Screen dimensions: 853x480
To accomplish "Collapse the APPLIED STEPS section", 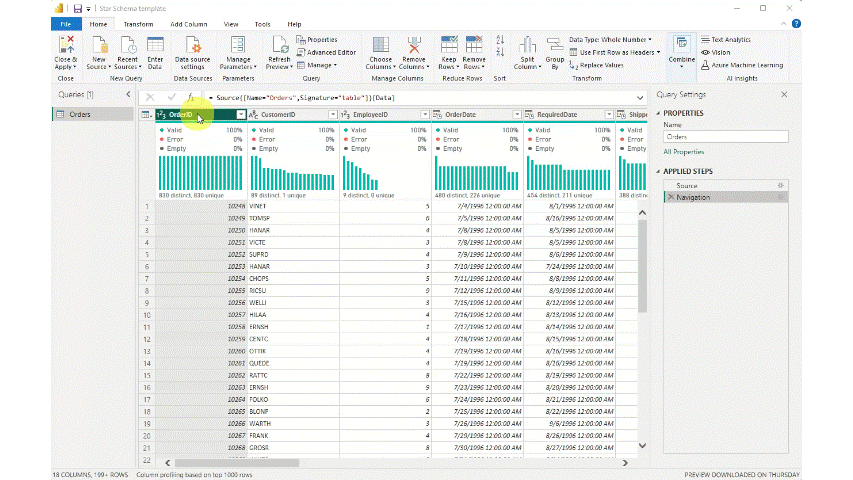I will [660, 171].
